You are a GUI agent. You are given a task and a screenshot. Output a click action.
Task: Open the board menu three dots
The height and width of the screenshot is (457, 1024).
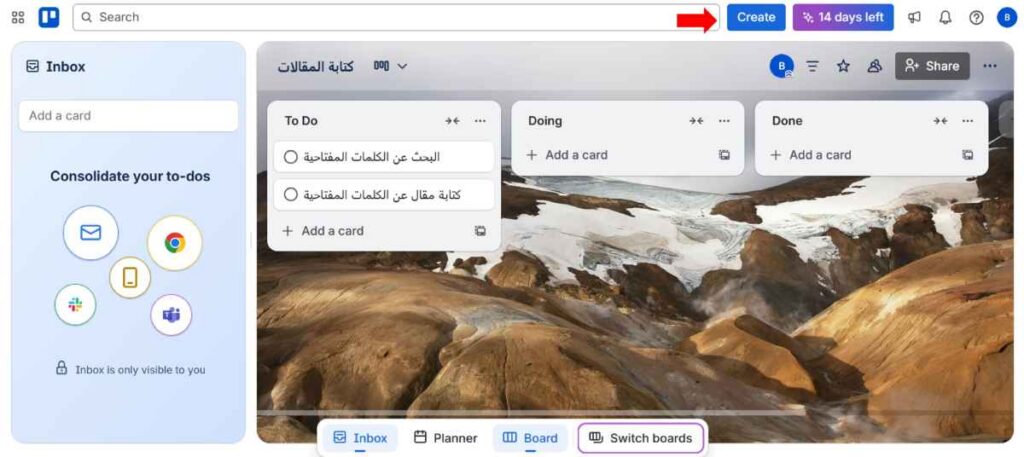tap(990, 66)
